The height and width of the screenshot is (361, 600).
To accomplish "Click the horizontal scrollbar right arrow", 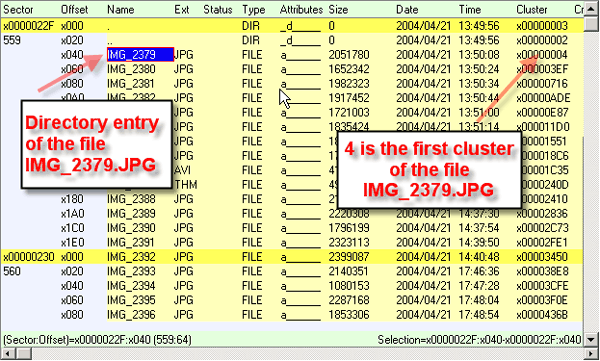I will pos(591,354).
